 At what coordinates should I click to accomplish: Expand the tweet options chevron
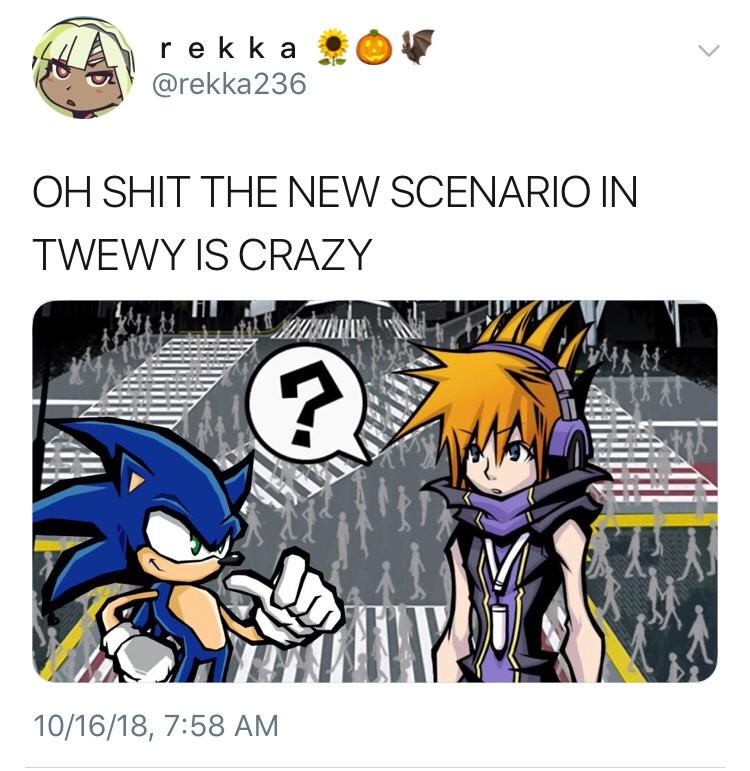709,51
